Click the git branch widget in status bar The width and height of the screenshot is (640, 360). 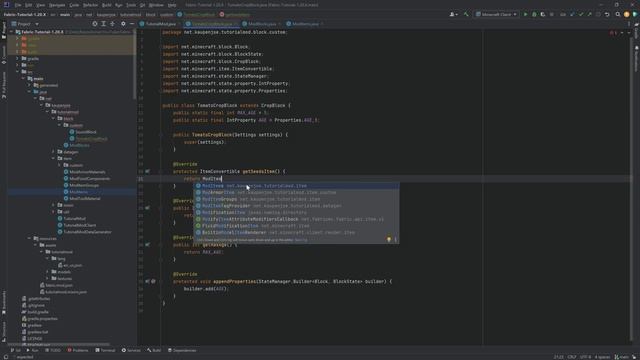click(x=622, y=357)
